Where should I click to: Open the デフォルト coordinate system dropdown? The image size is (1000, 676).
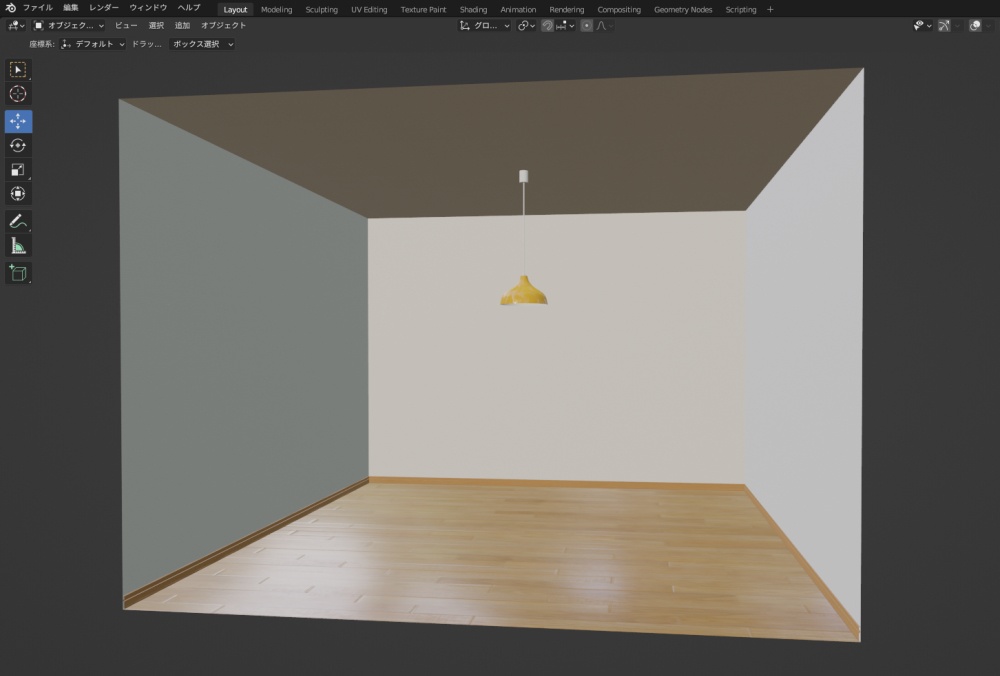click(92, 44)
